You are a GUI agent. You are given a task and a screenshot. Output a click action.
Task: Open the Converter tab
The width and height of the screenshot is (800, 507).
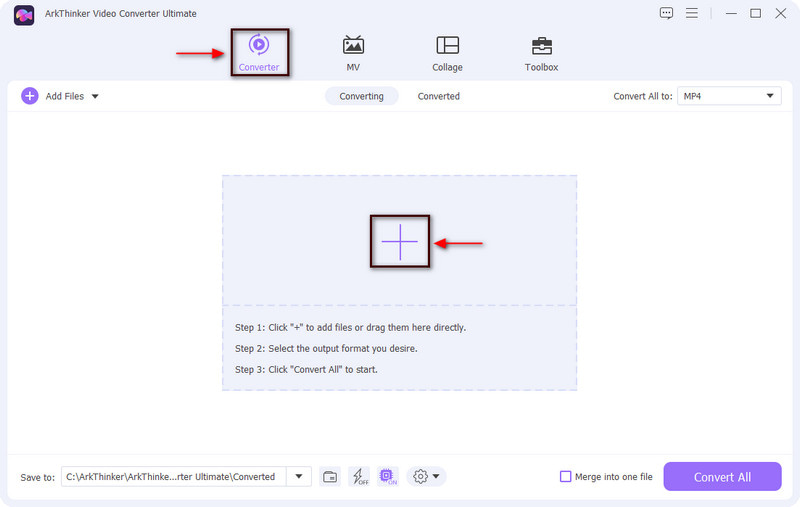259,53
